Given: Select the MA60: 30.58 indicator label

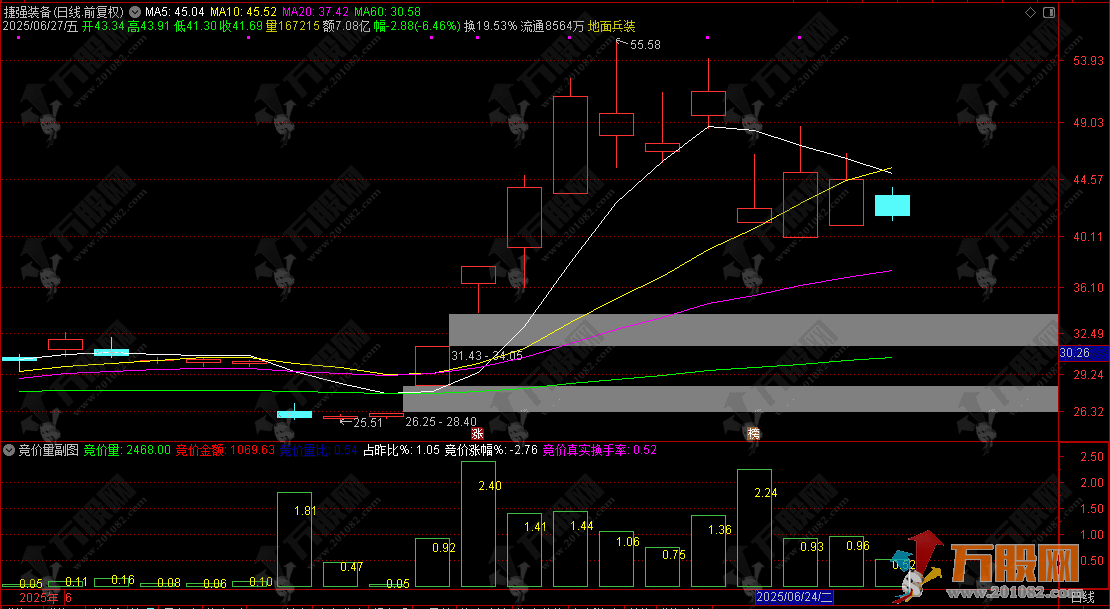Looking at the screenshot, I should click(387, 12).
